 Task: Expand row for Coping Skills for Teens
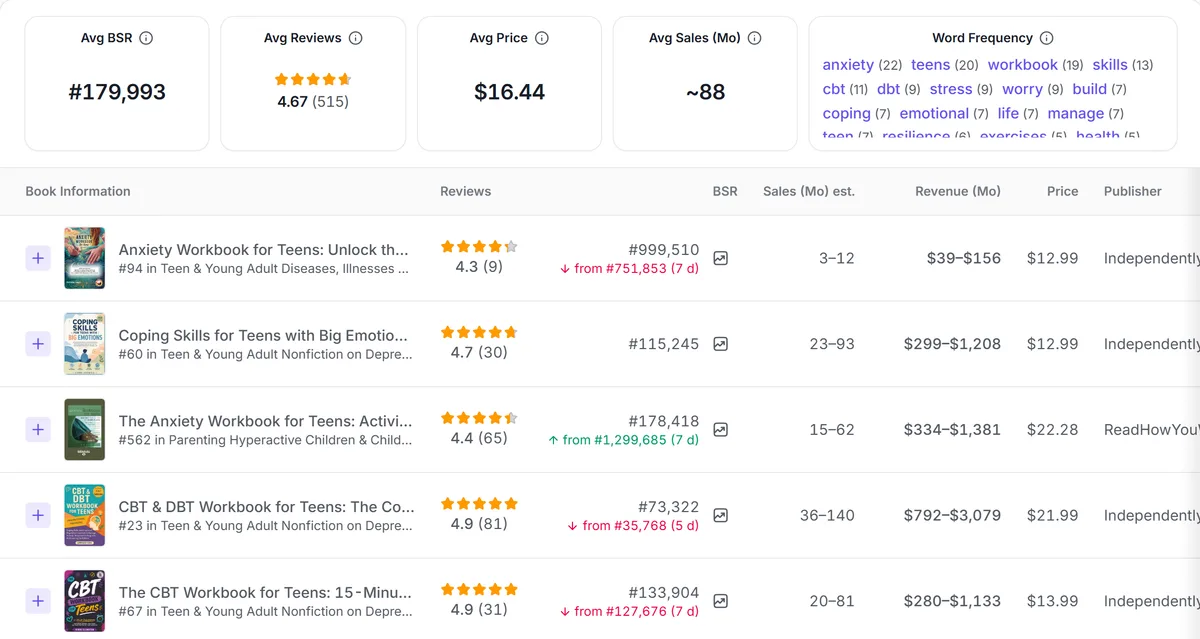[x=38, y=344]
